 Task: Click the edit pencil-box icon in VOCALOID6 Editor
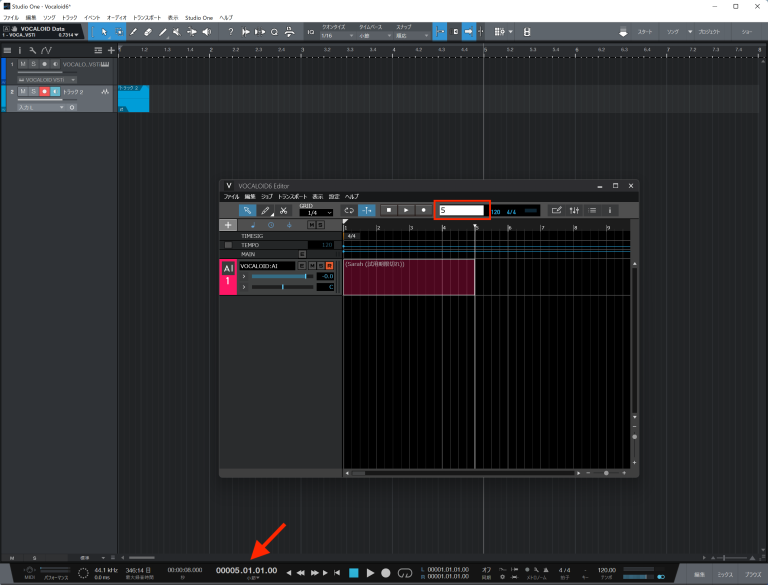556,210
